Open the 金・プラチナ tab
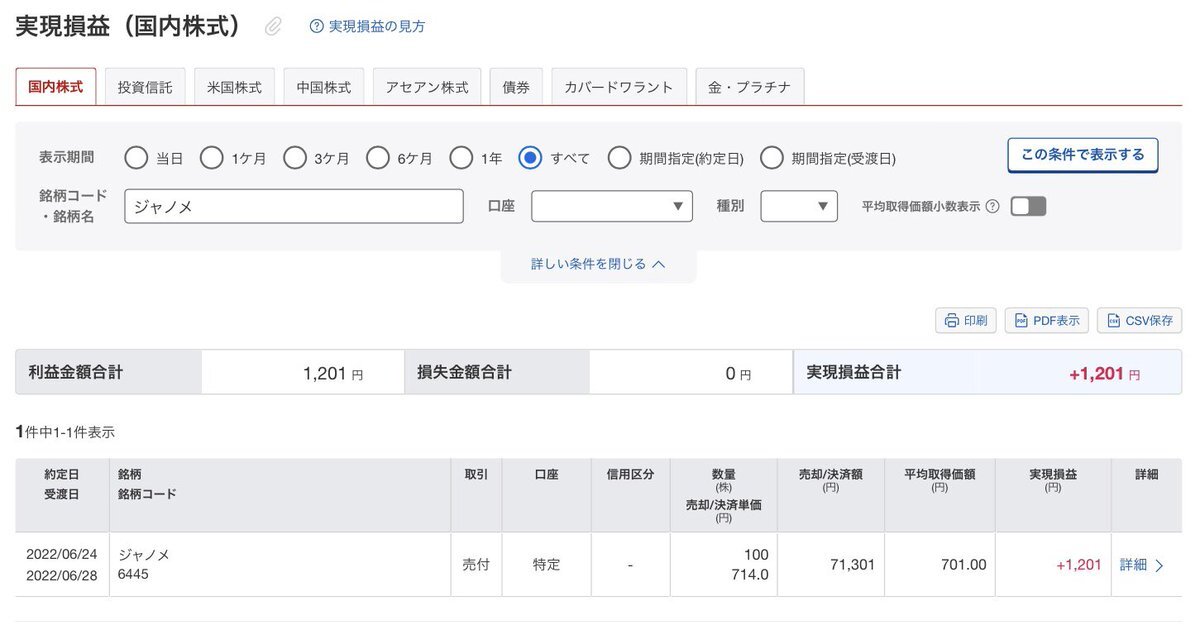Viewport: 1200px width, 625px height. (x=750, y=87)
